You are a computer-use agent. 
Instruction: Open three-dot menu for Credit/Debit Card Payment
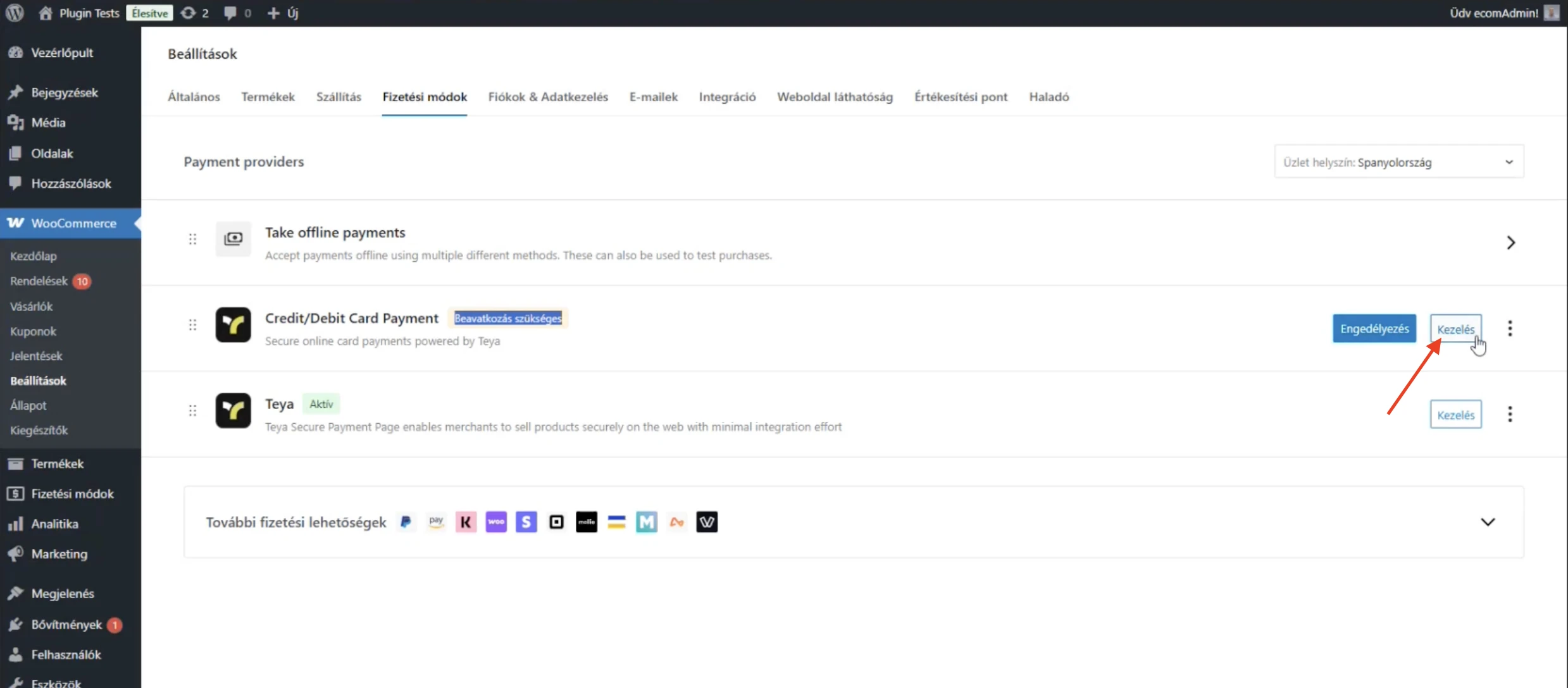[x=1510, y=328]
